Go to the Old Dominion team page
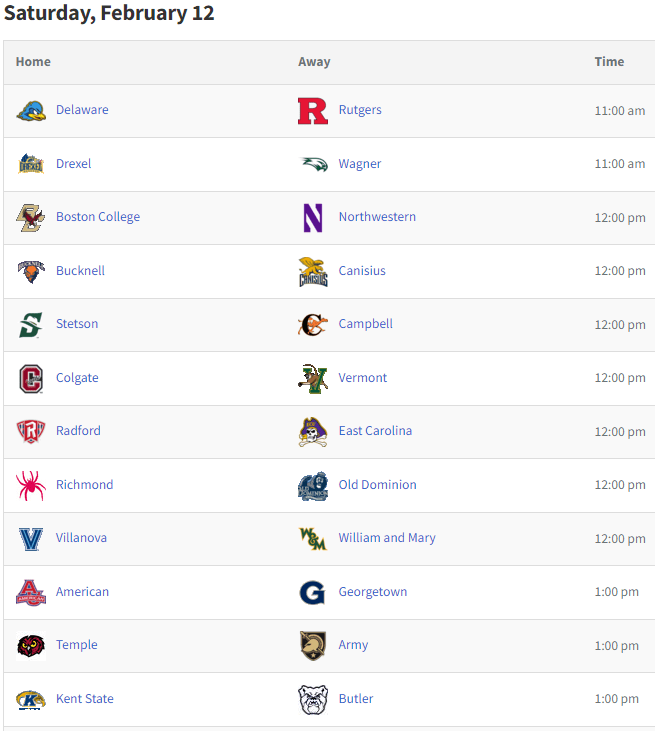 pos(378,485)
